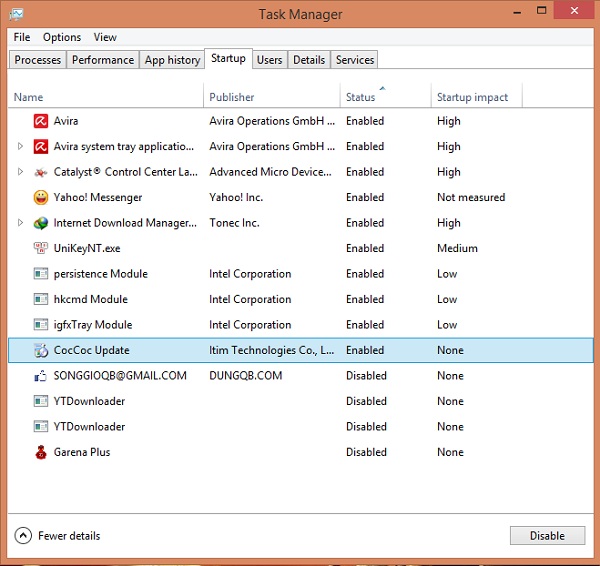Switch to the App history tab
The height and width of the screenshot is (566, 600).
pyautogui.click(x=173, y=60)
